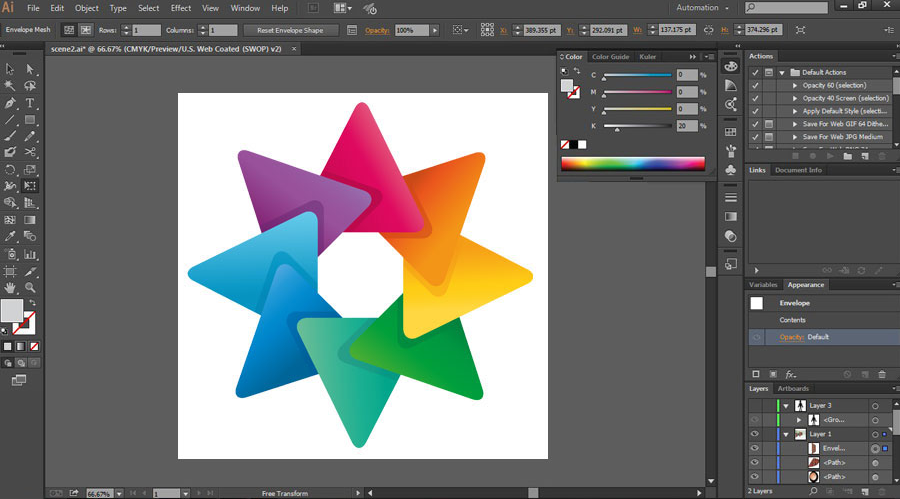Click the Reset Envelope Shape button
The height and width of the screenshot is (499, 900).
coord(291,30)
